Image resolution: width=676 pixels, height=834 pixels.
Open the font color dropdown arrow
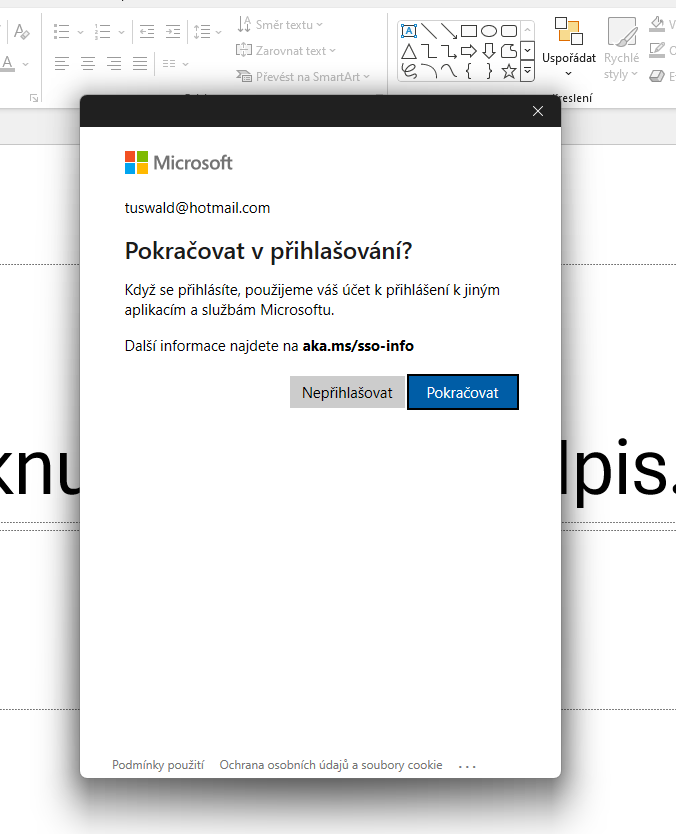(x=25, y=64)
